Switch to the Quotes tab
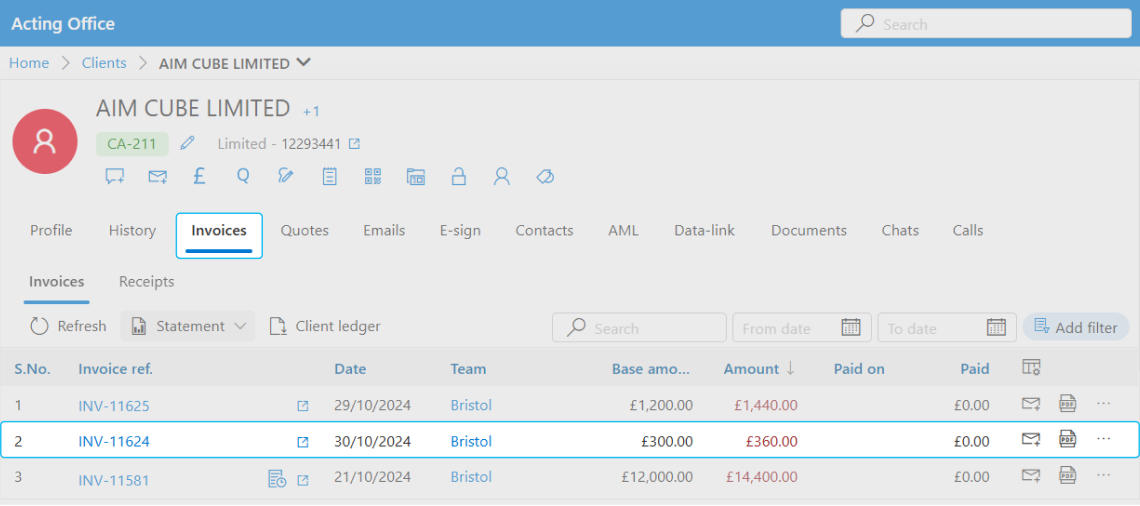The image size is (1140, 506). tap(304, 231)
